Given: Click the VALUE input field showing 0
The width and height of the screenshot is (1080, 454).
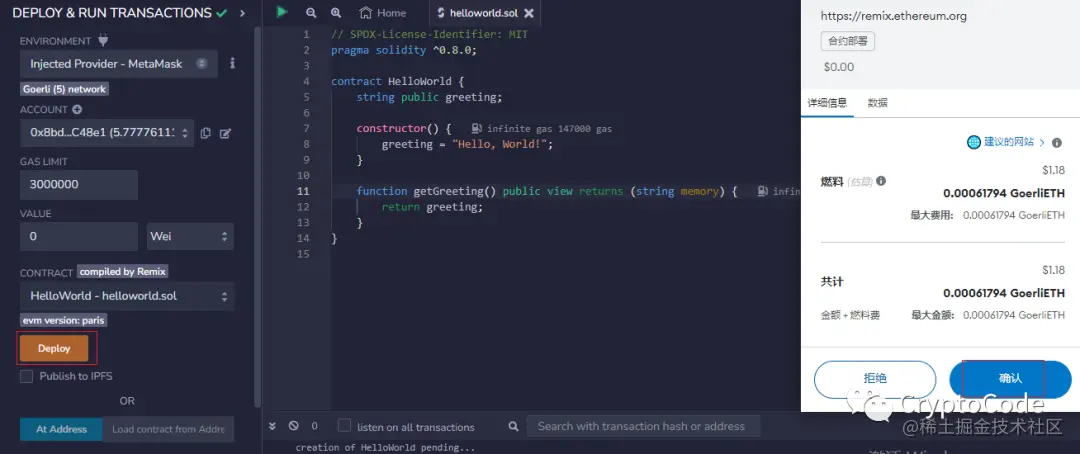Looking at the screenshot, I should 79,236.
